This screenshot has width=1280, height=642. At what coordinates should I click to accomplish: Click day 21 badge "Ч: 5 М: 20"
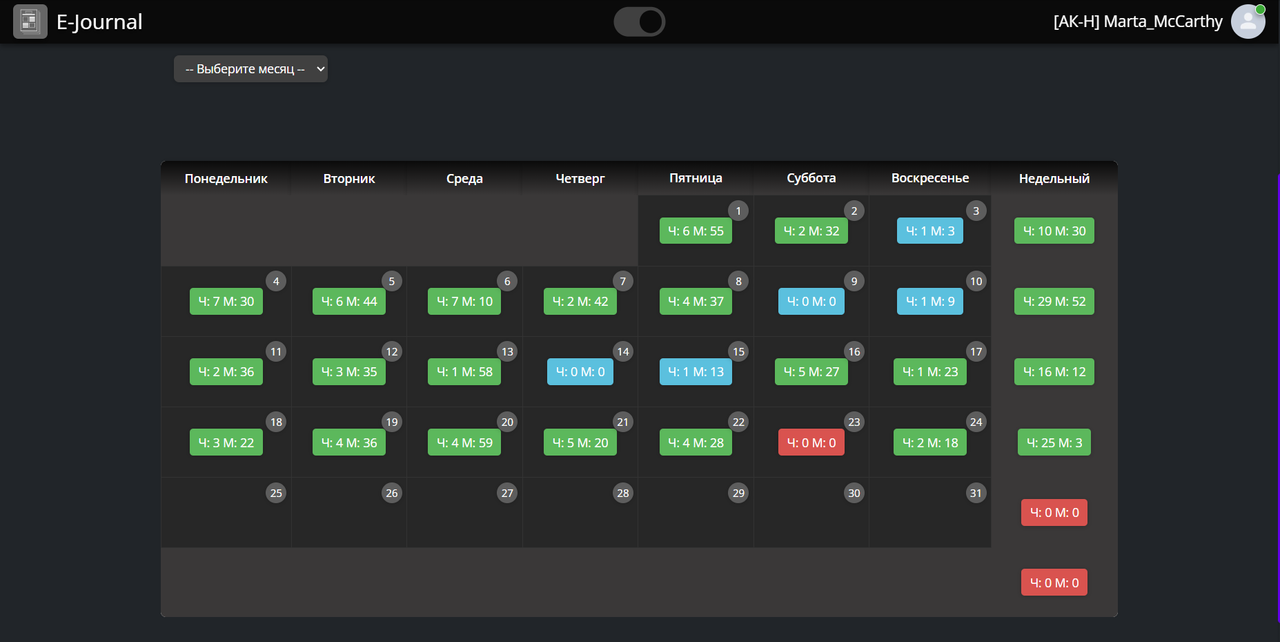[x=580, y=442]
